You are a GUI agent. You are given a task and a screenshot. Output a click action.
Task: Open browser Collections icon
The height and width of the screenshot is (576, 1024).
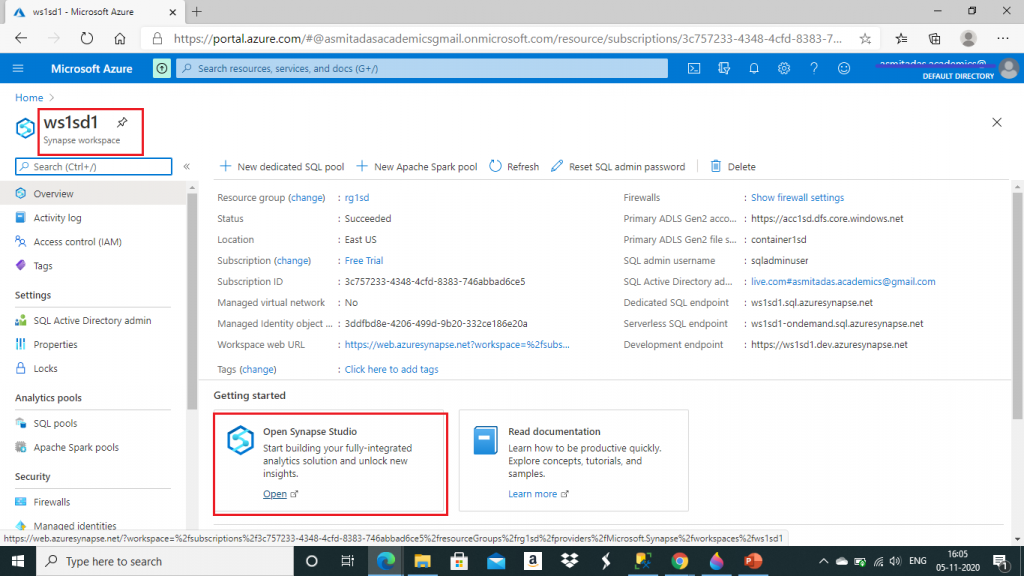(x=935, y=39)
